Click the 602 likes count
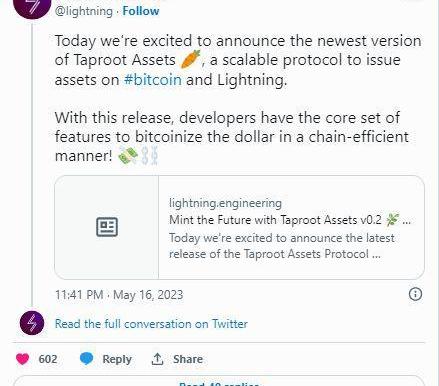439x386 pixels. 48,359
